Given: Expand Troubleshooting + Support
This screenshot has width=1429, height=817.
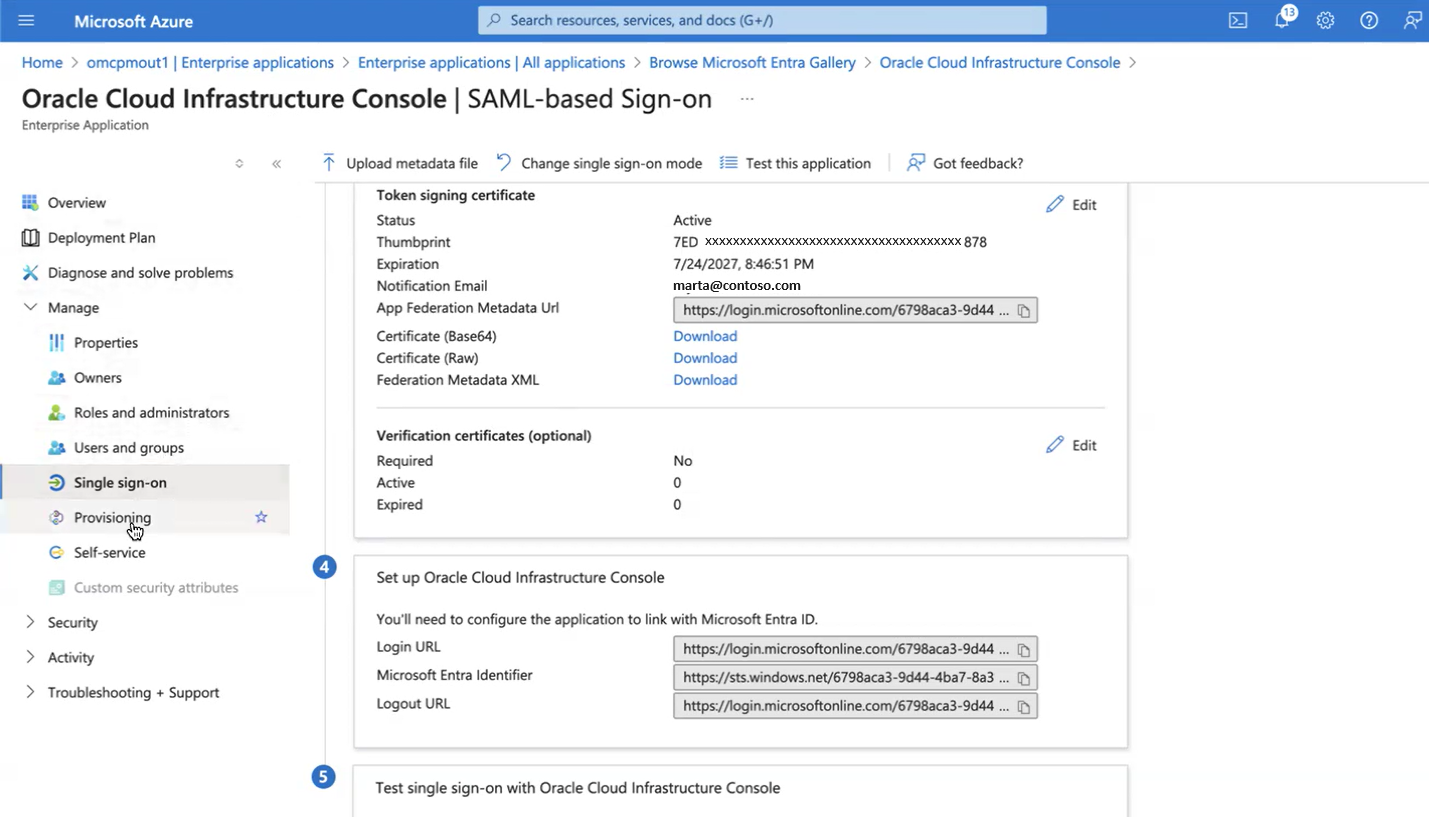Looking at the screenshot, I should tap(30, 692).
